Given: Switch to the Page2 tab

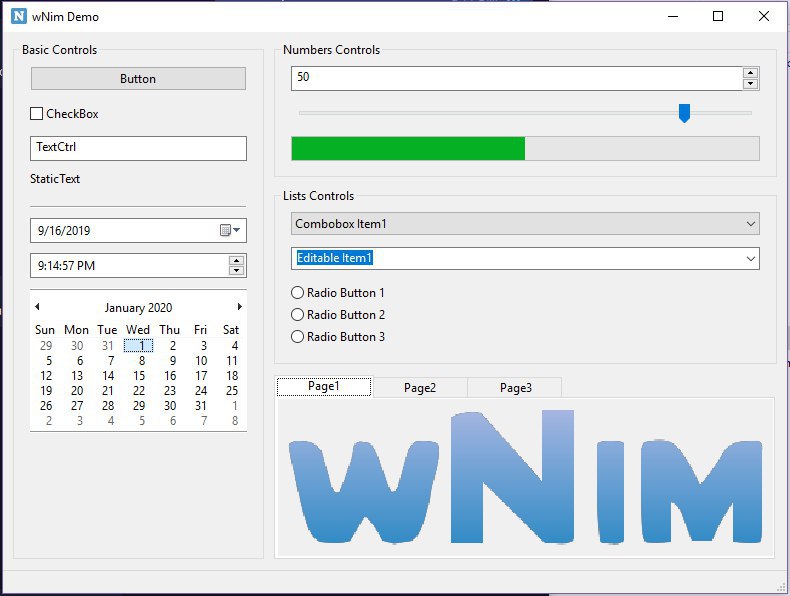Looking at the screenshot, I should 420,387.
